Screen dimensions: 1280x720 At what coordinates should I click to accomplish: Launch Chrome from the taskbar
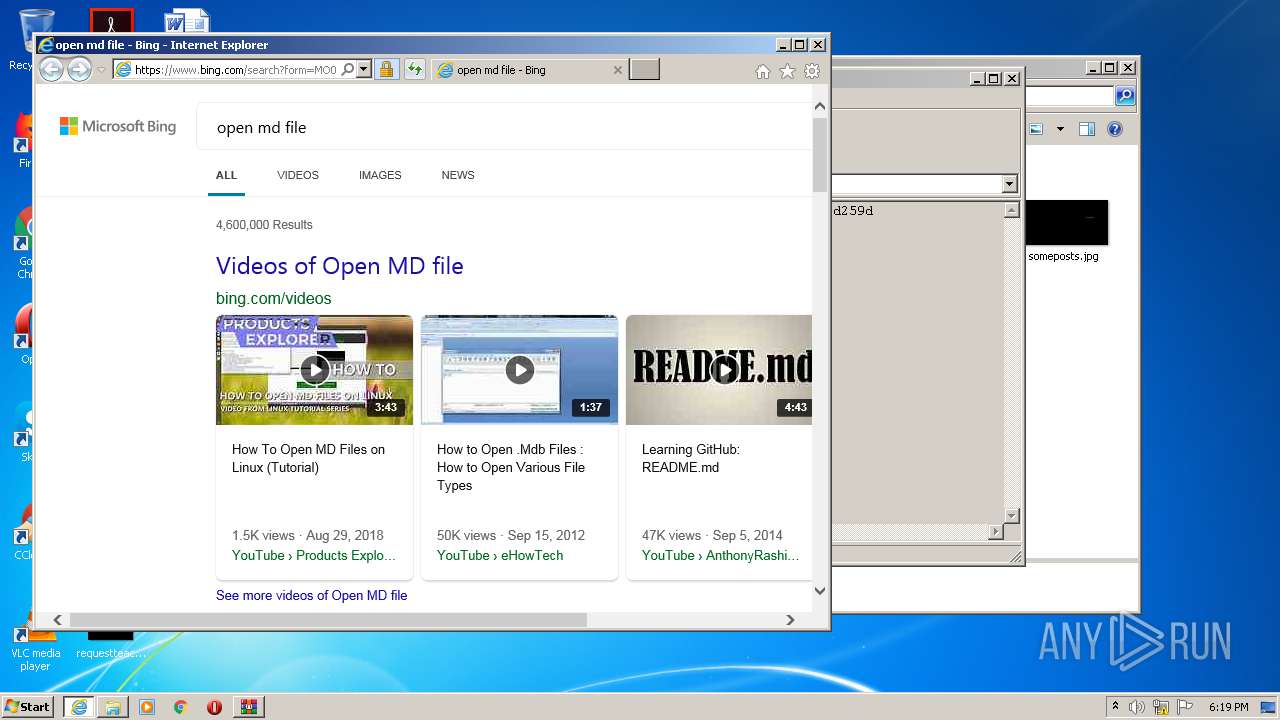[180, 707]
